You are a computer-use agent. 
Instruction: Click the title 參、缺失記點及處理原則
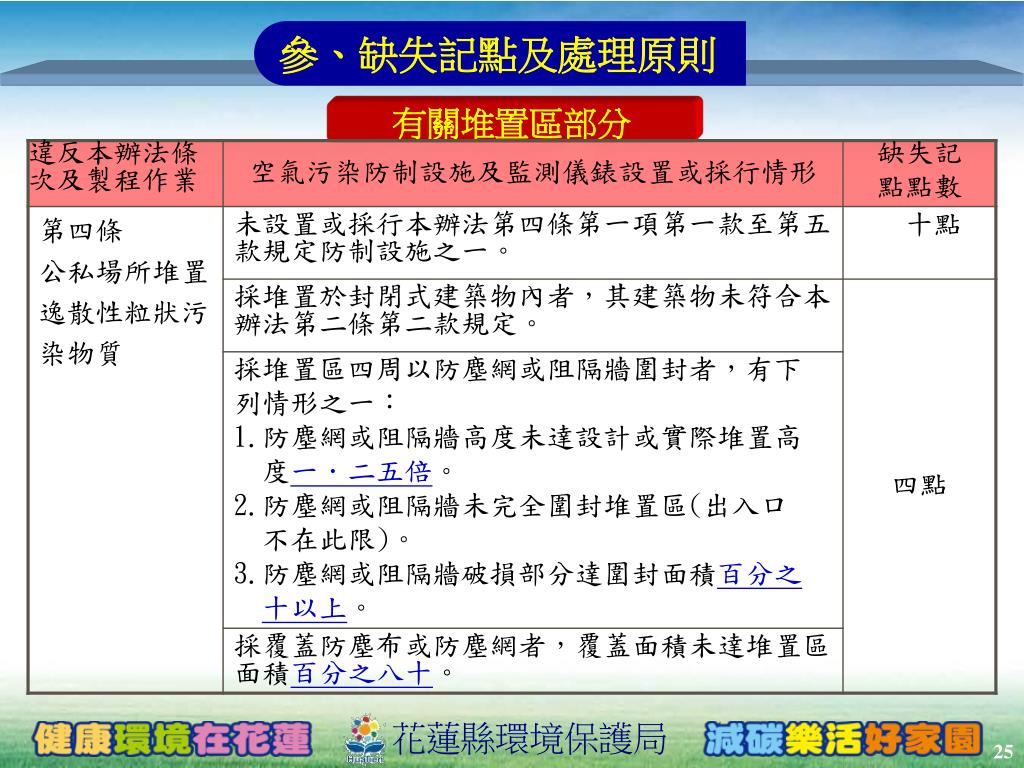tap(499, 54)
